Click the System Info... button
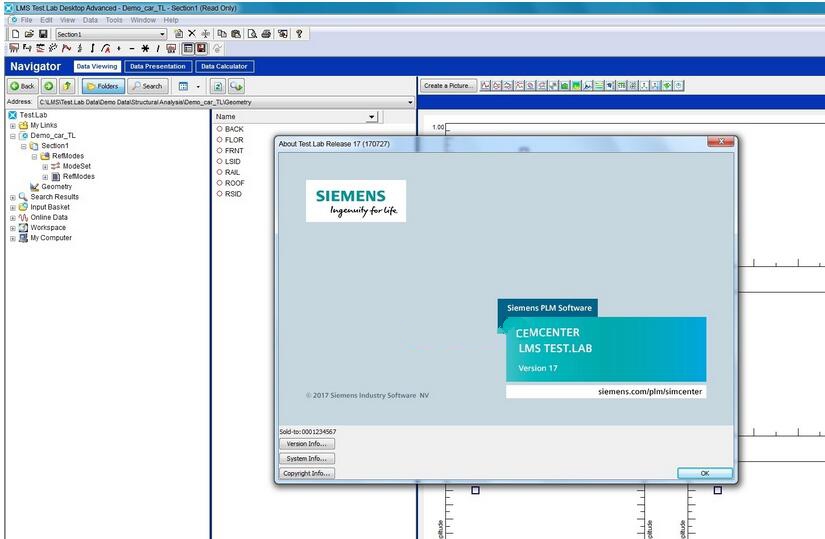This screenshot has height=539, width=825. tap(307, 458)
